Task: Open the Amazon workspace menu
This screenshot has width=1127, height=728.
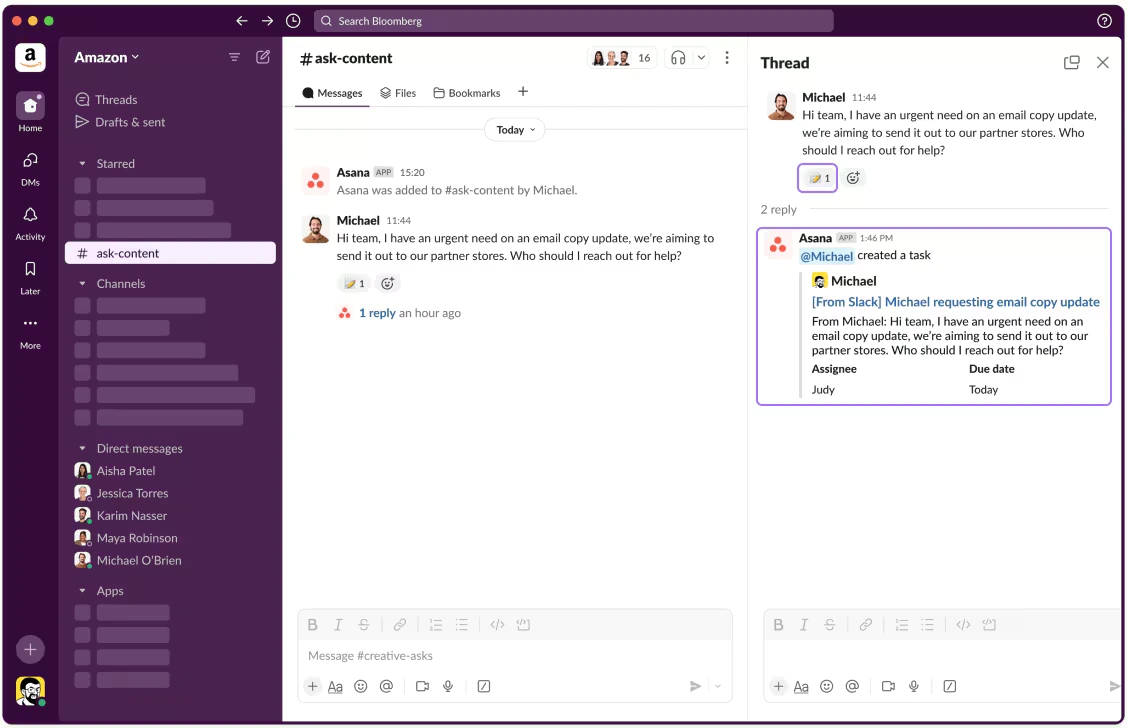Action: [x=106, y=57]
